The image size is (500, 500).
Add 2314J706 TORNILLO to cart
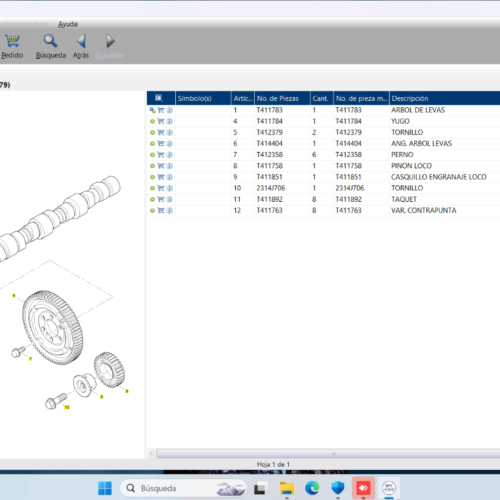[x=161, y=188]
